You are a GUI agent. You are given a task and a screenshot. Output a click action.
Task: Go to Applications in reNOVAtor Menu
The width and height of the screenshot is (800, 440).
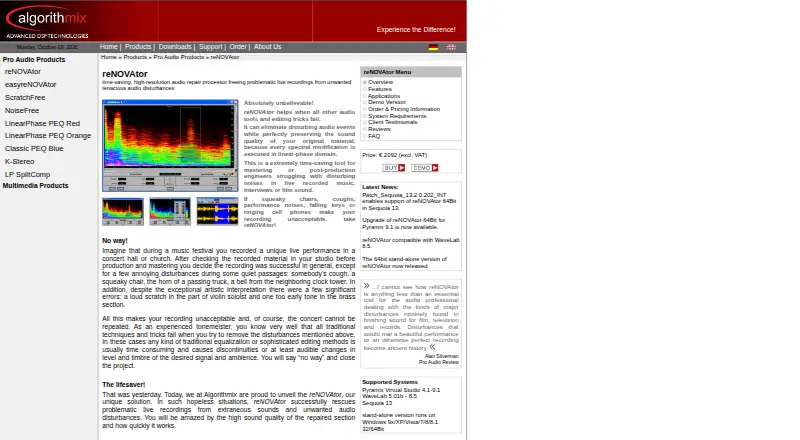coord(384,96)
